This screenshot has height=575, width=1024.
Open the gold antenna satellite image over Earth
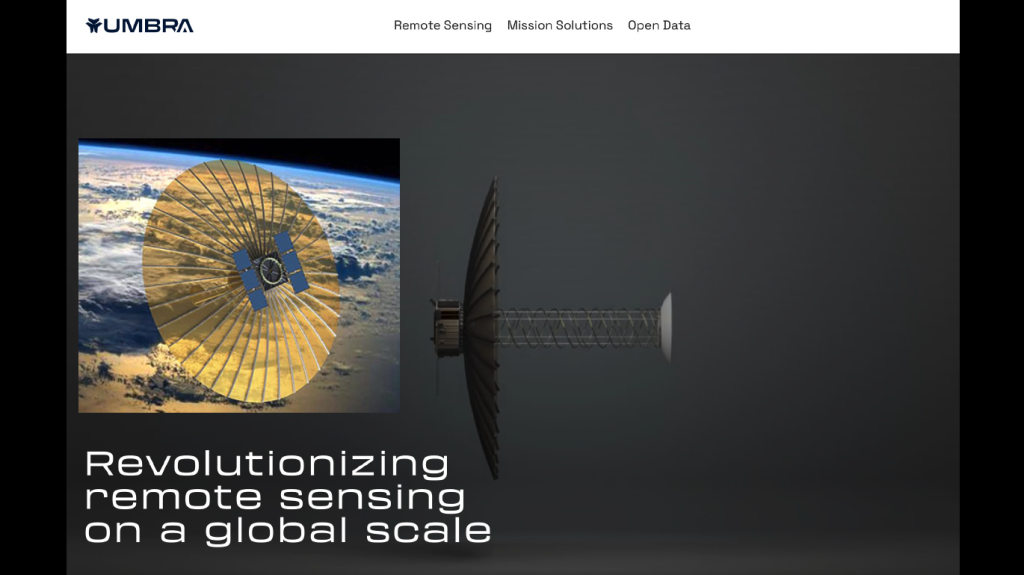tap(239, 275)
